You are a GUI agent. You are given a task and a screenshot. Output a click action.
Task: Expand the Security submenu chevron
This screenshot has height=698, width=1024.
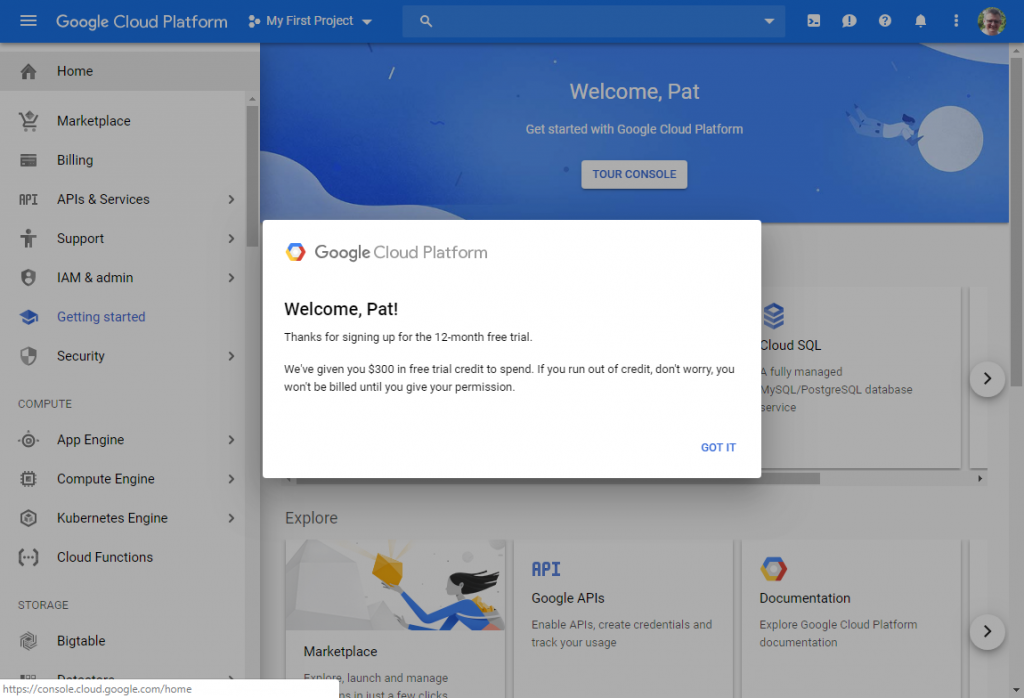(x=231, y=356)
